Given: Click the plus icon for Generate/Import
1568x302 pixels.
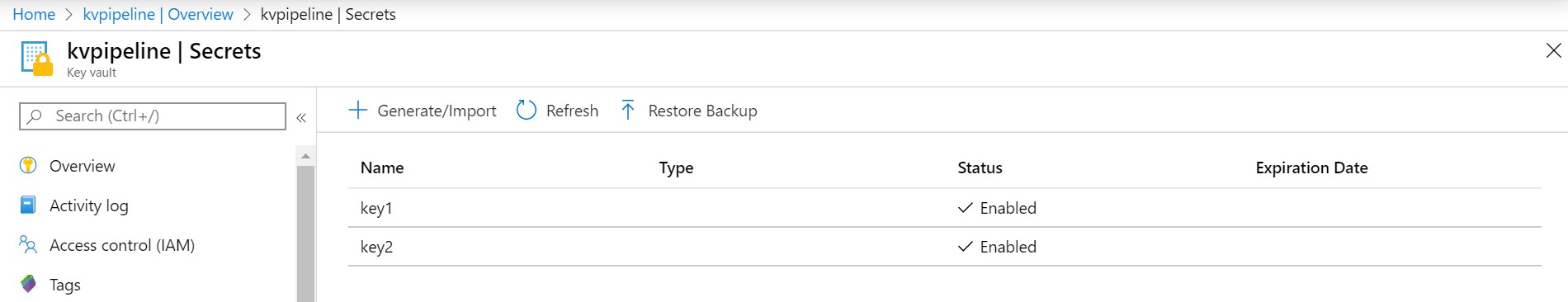Looking at the screenshot, I should point(357,110).
